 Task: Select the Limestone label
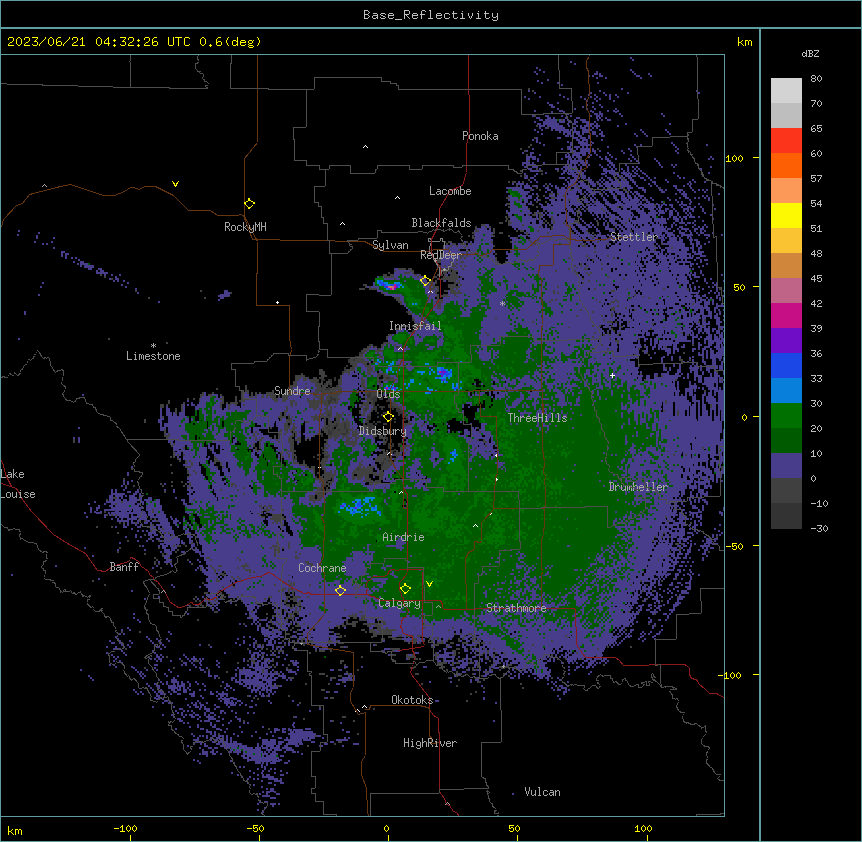pyautogui.click(x=153, y=356)
